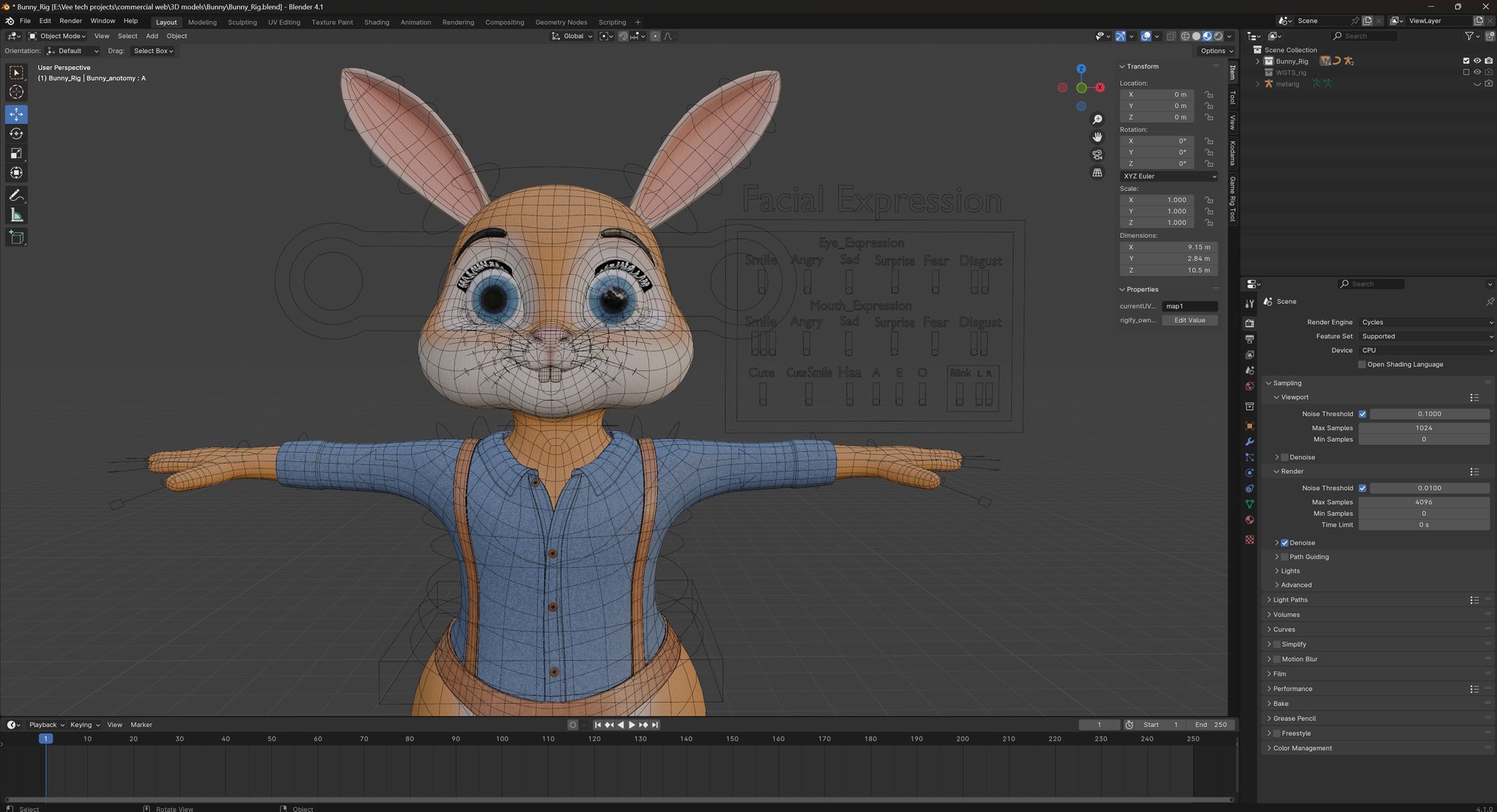Jump to the timeline's first frame
The image size is (1497, 812).
[598, 725]
